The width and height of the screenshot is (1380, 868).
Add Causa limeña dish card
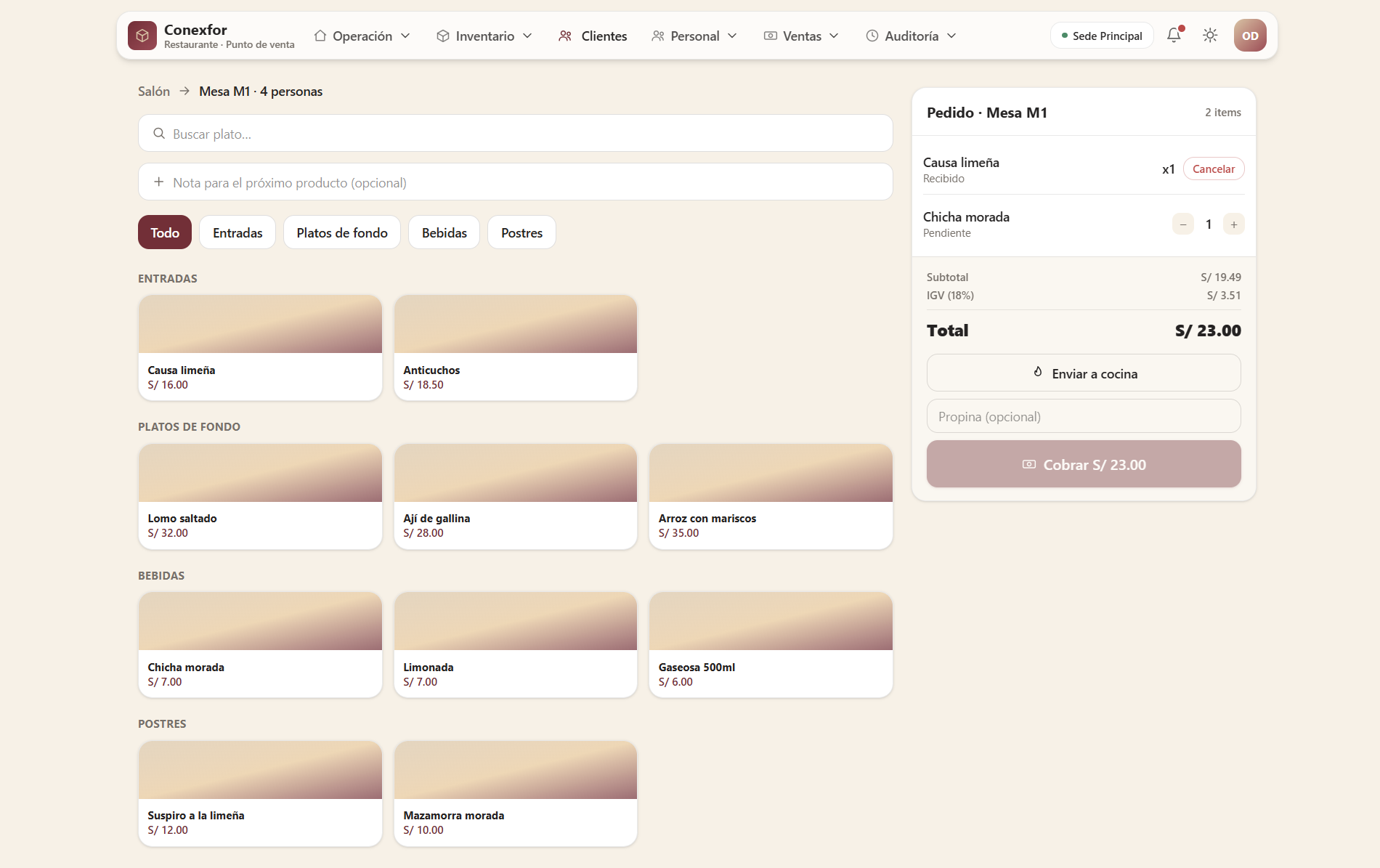[260, 348]
